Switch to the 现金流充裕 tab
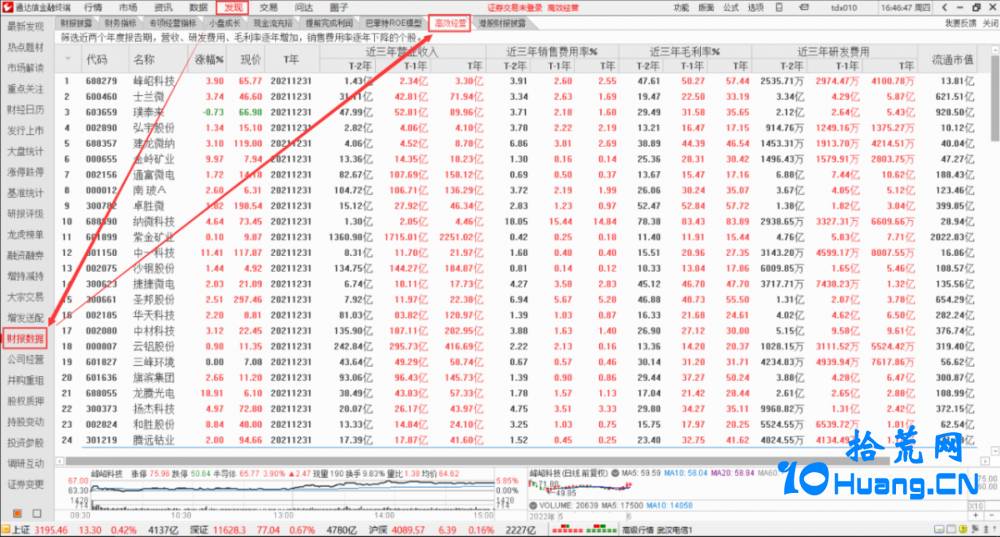This screenshot has height=537, width=1000. coord(273,24)
